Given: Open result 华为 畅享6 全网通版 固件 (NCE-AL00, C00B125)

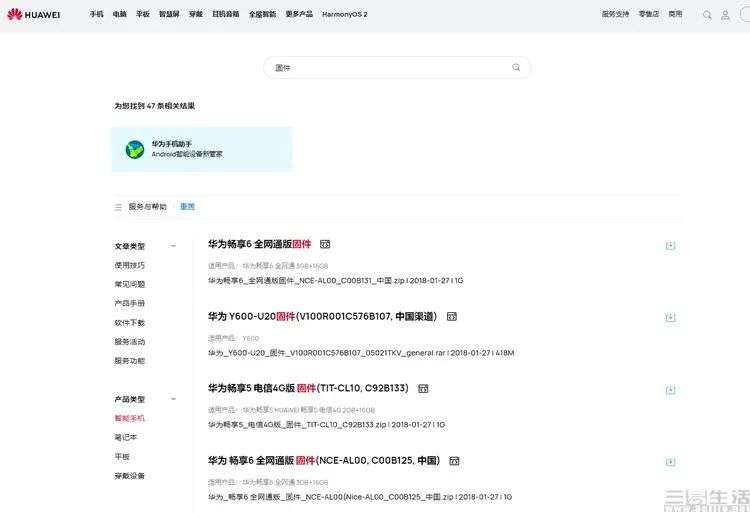Looking at the screenshot, I should pos(324,461).
